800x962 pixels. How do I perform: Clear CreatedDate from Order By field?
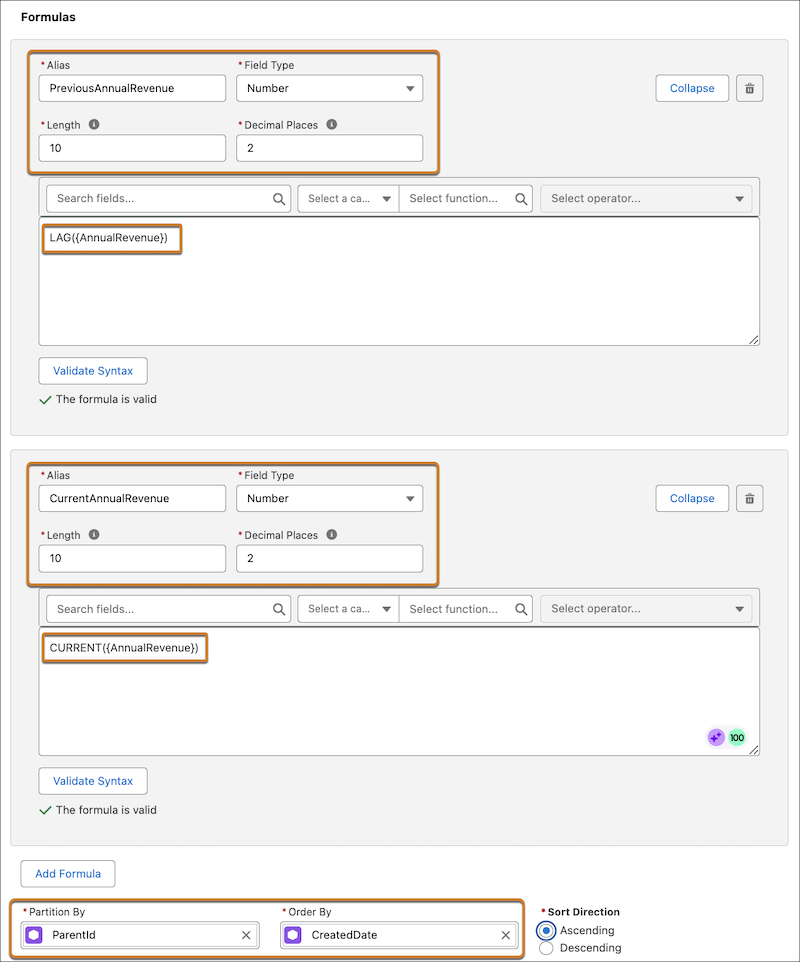505,935
